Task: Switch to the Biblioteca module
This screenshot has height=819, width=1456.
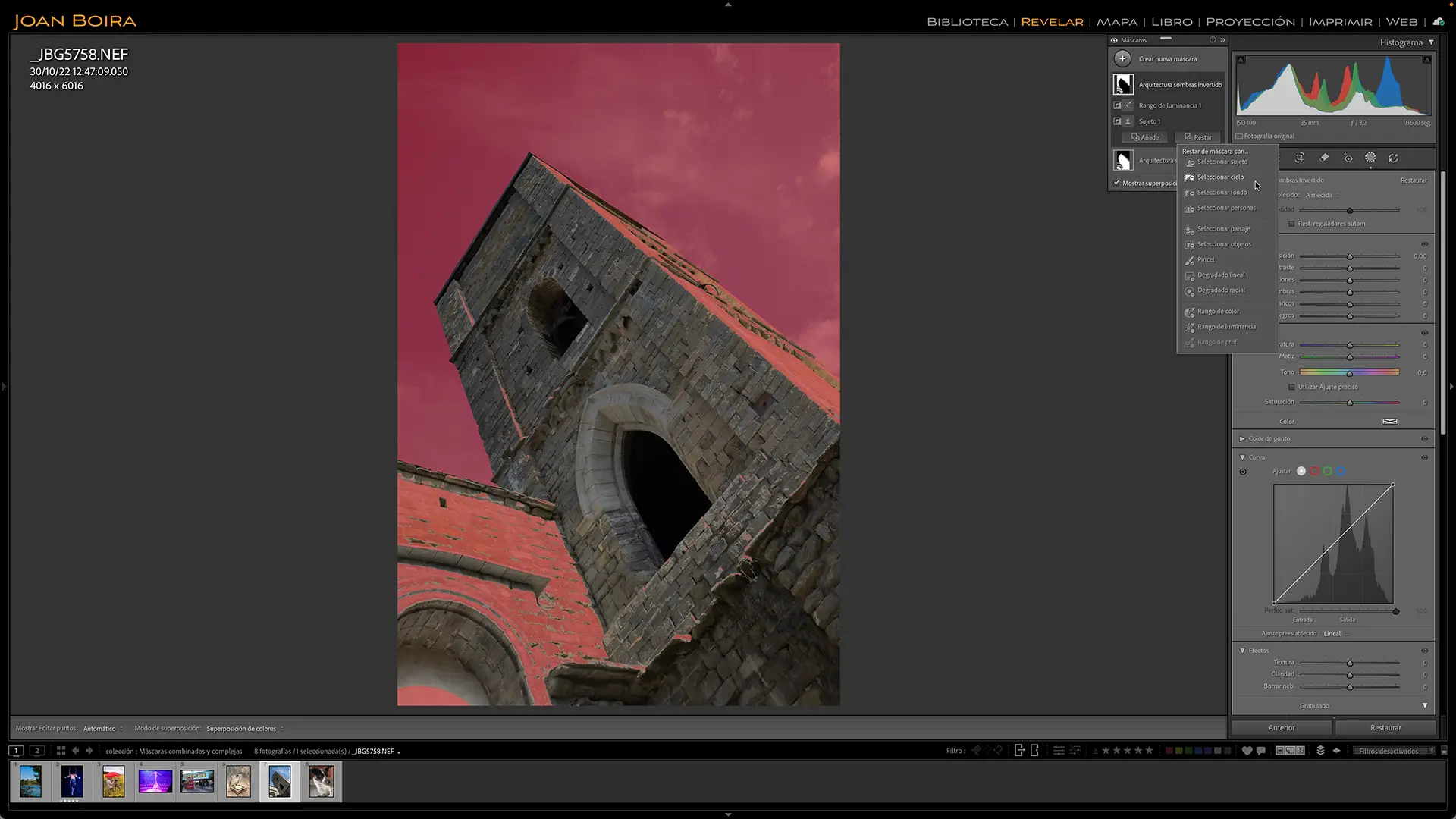Action: 967,22
